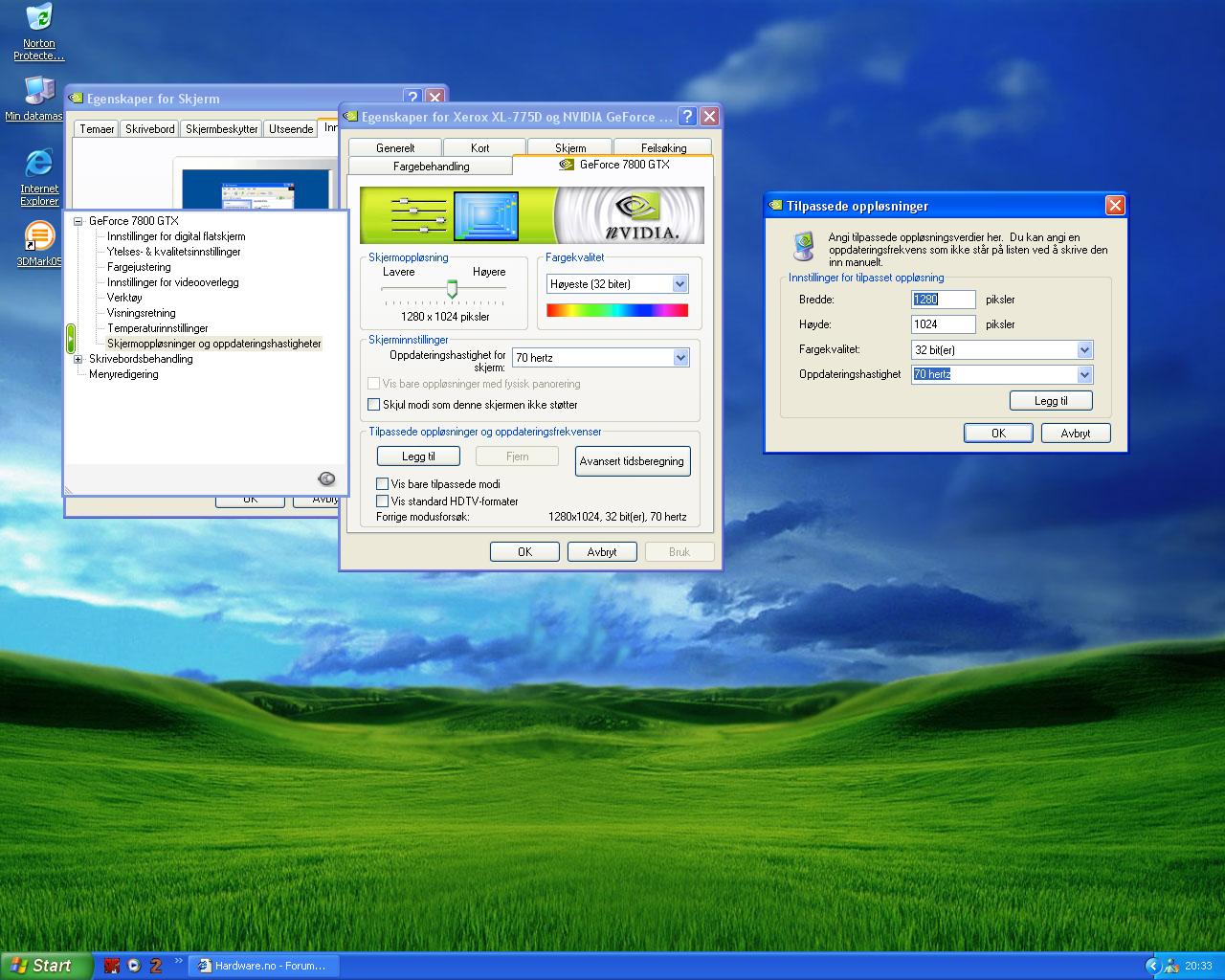Click the Skjermoppløsning resolution slider thumb
This screenshot has height=980, width=1225.
(x=452, y=289)
